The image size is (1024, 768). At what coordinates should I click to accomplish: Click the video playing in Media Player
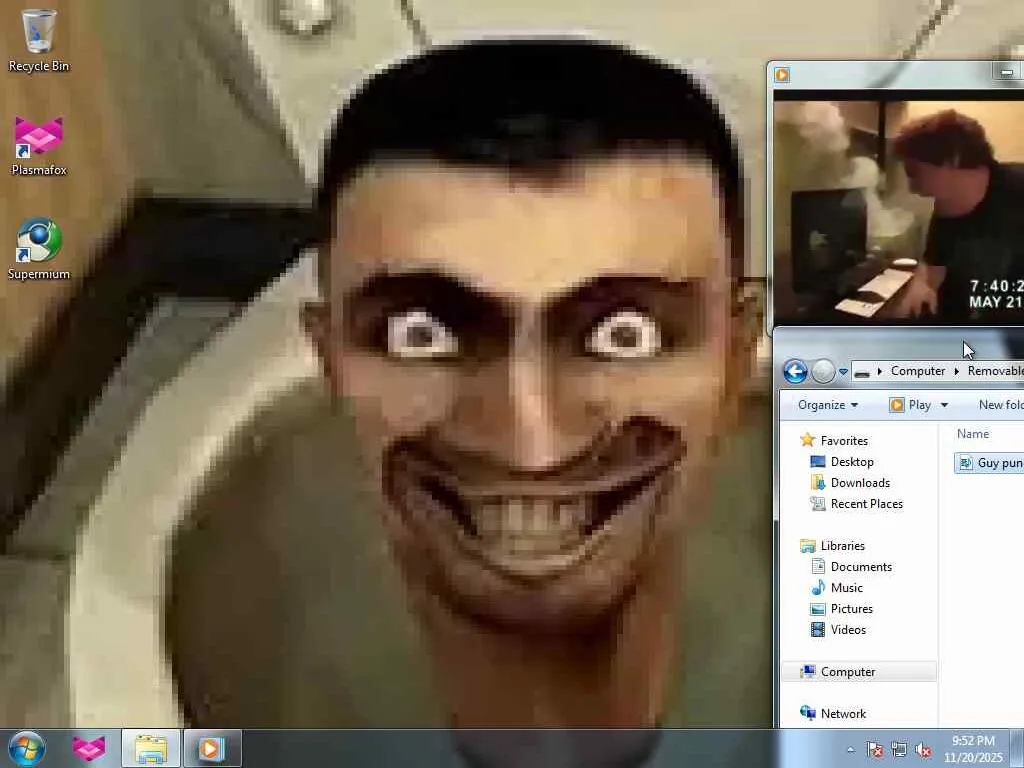899,206
